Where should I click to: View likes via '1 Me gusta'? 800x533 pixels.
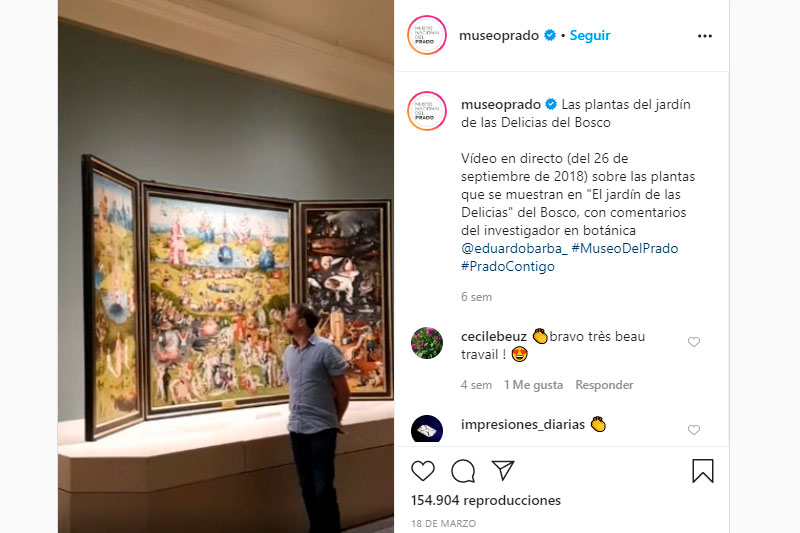(533, 385)
